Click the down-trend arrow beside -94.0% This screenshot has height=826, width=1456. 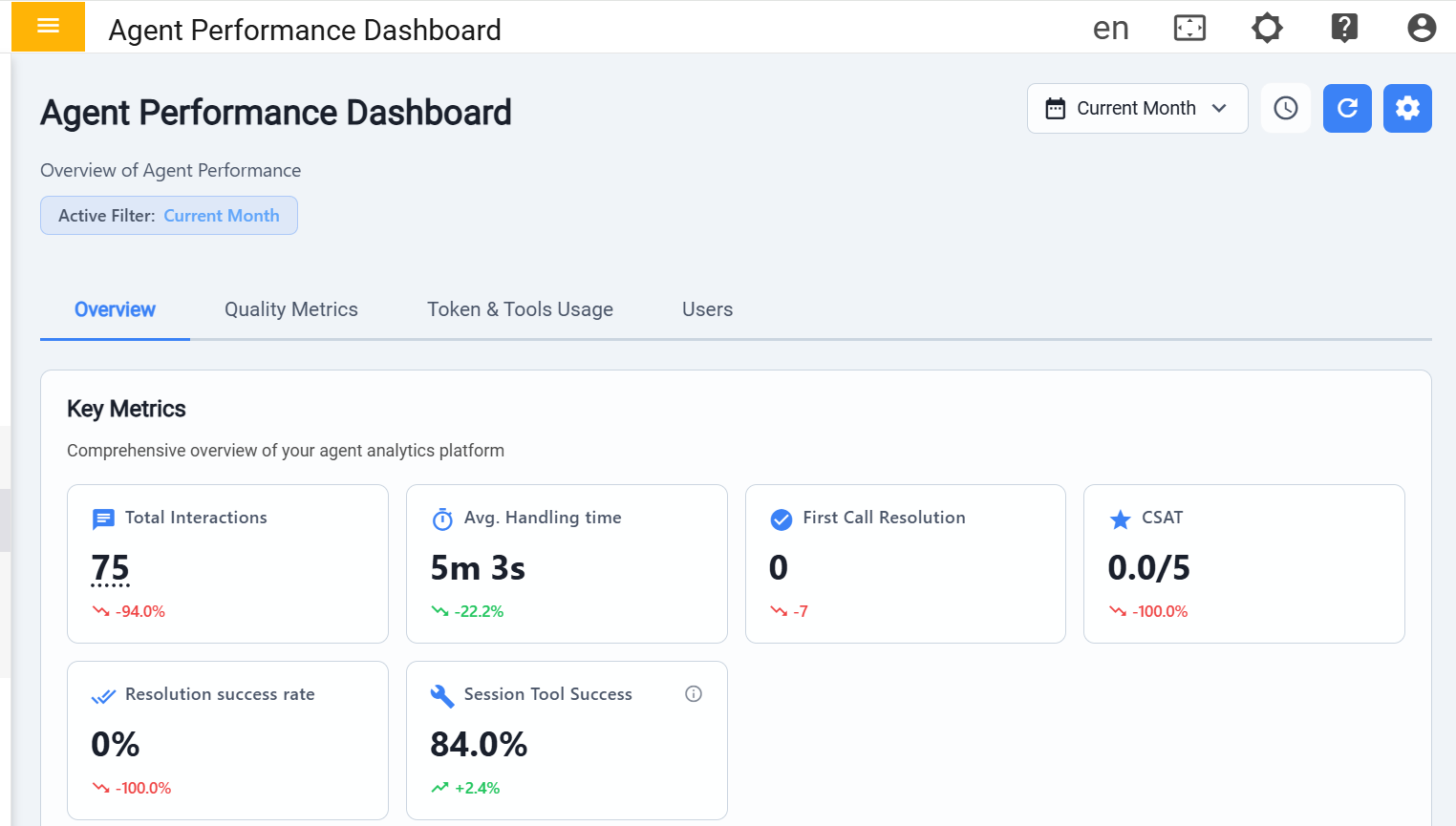(x=100, y=611)
